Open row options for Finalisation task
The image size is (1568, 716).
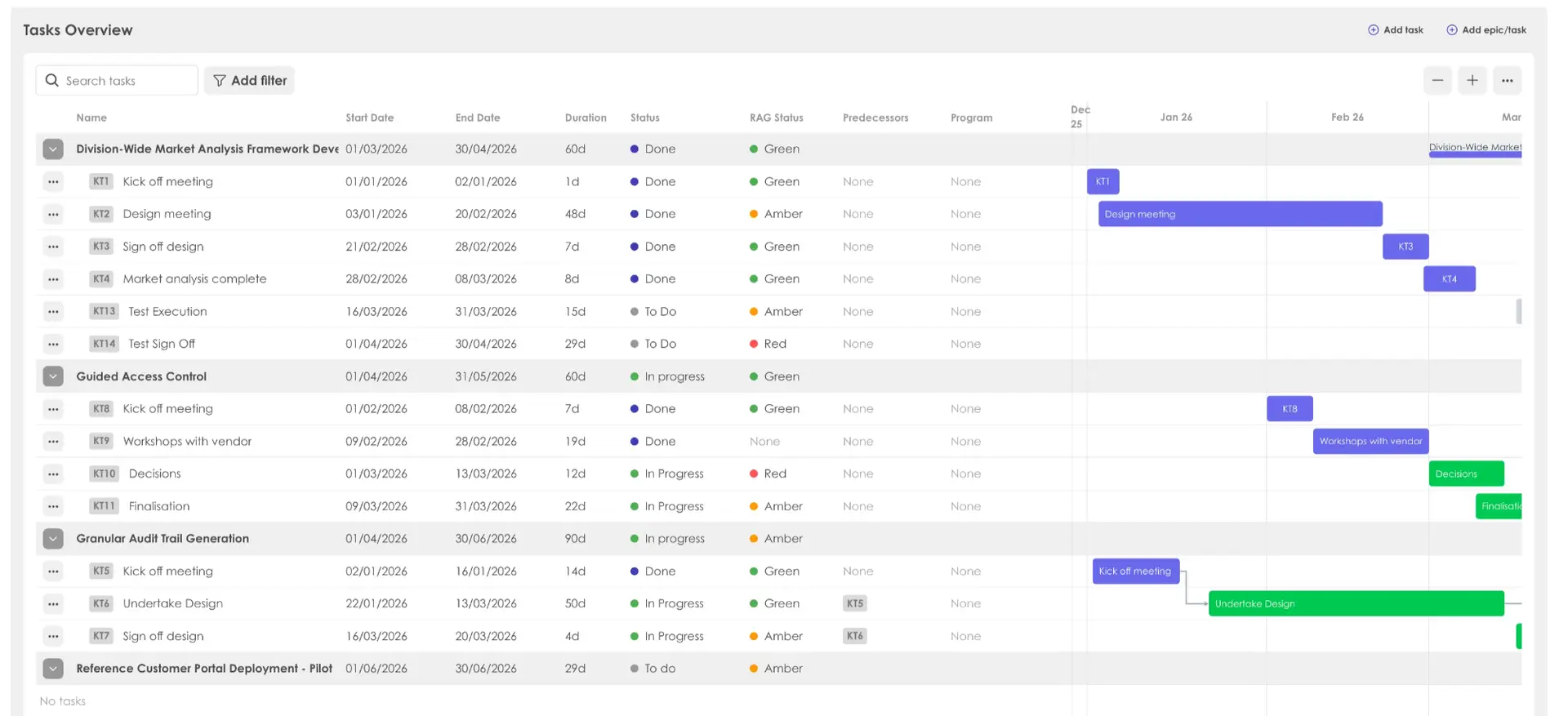53,506
